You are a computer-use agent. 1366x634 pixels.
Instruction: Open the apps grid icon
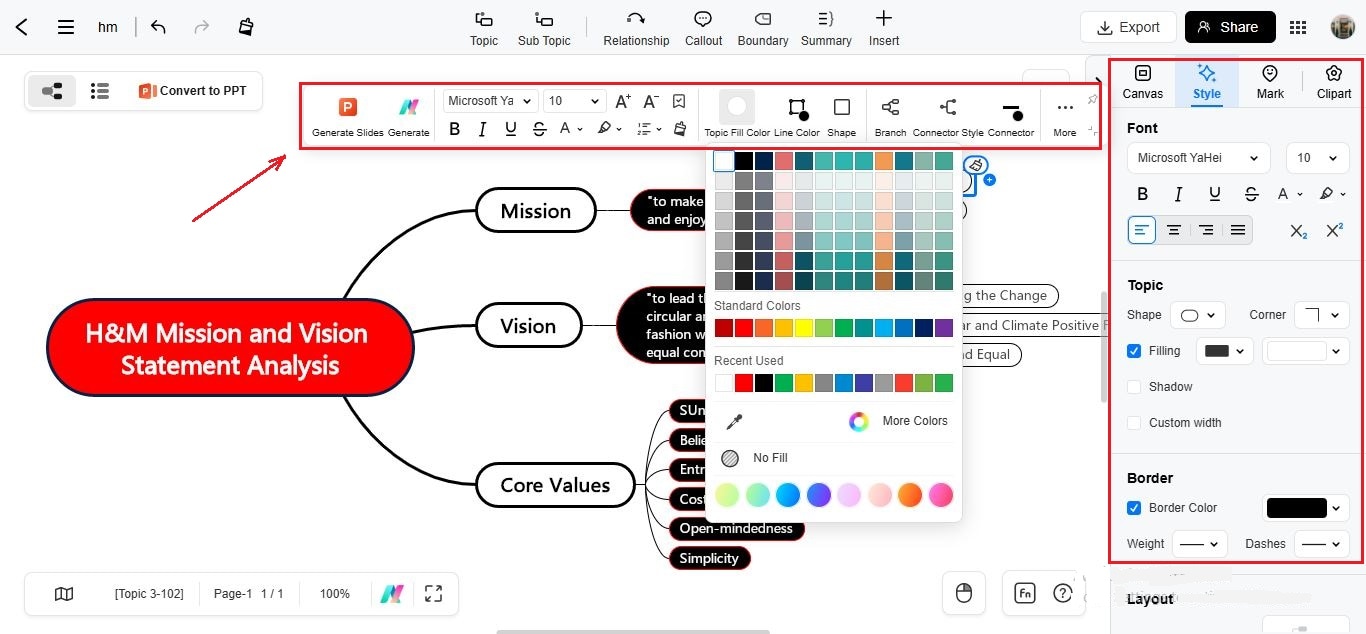point(1298,27)
